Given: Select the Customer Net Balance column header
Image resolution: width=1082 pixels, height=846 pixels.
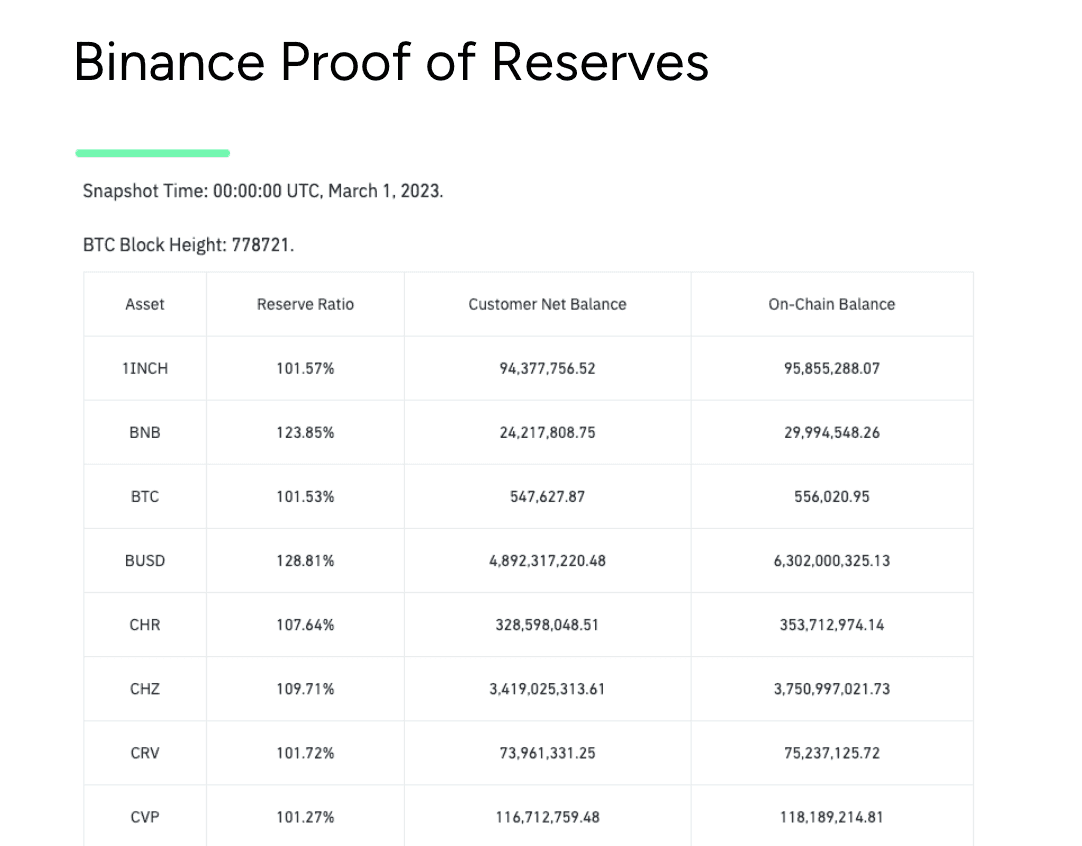Looking at the screenshot, I should [x=547, y=304].
